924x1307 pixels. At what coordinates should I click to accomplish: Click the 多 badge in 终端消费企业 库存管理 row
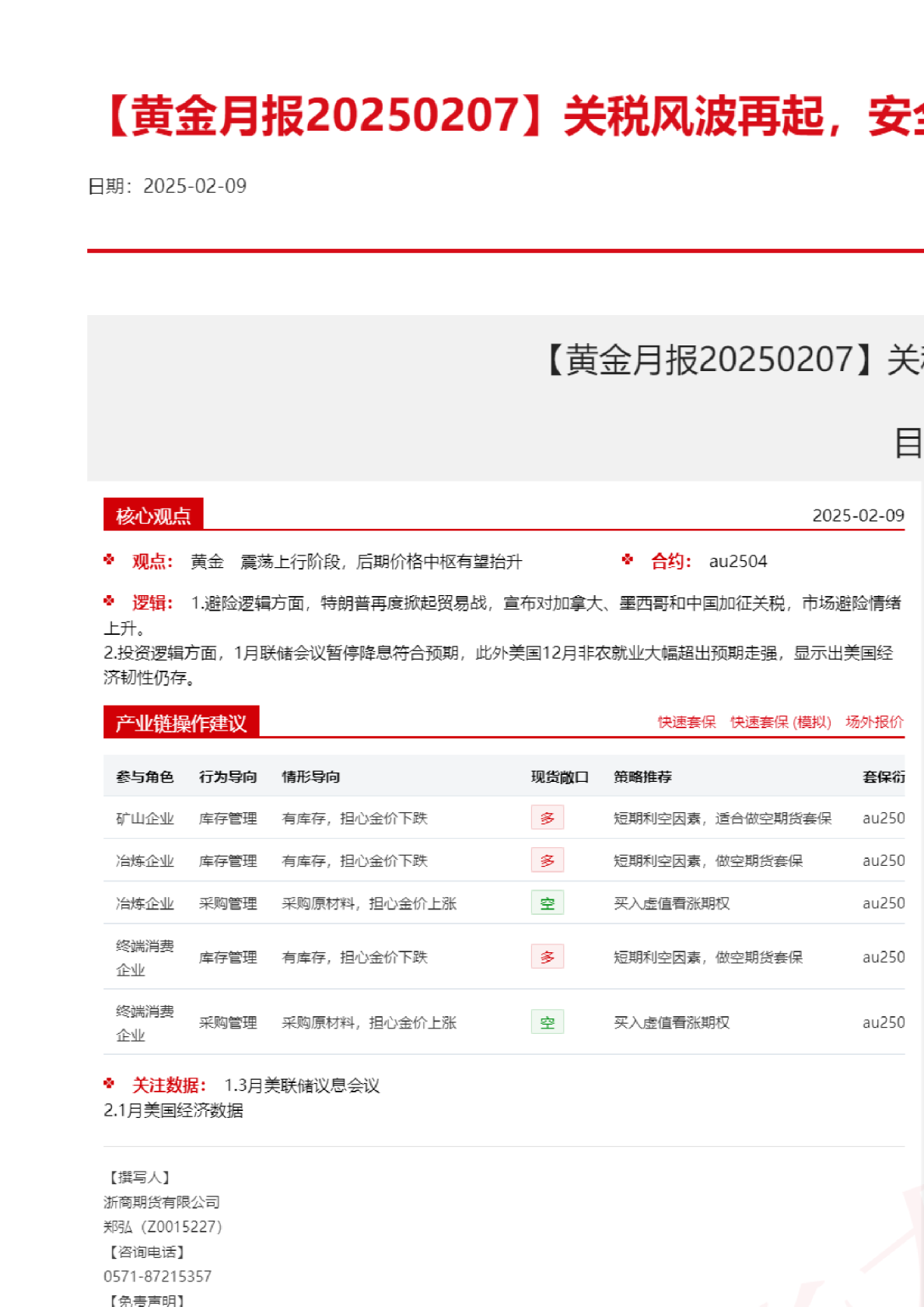point(547,957)
